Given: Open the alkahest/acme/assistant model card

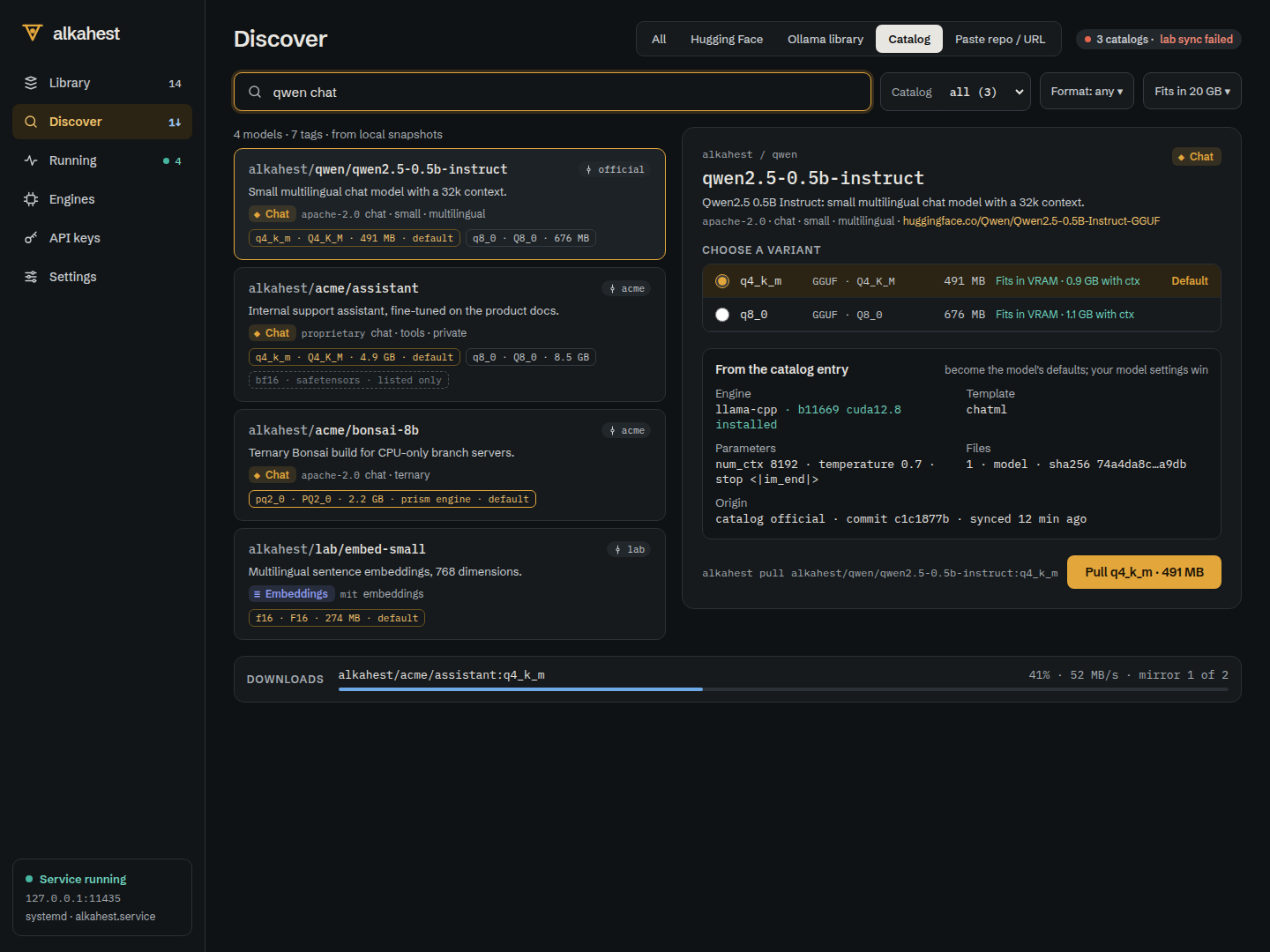Looking at the screenshot, I should click(450, 335).
